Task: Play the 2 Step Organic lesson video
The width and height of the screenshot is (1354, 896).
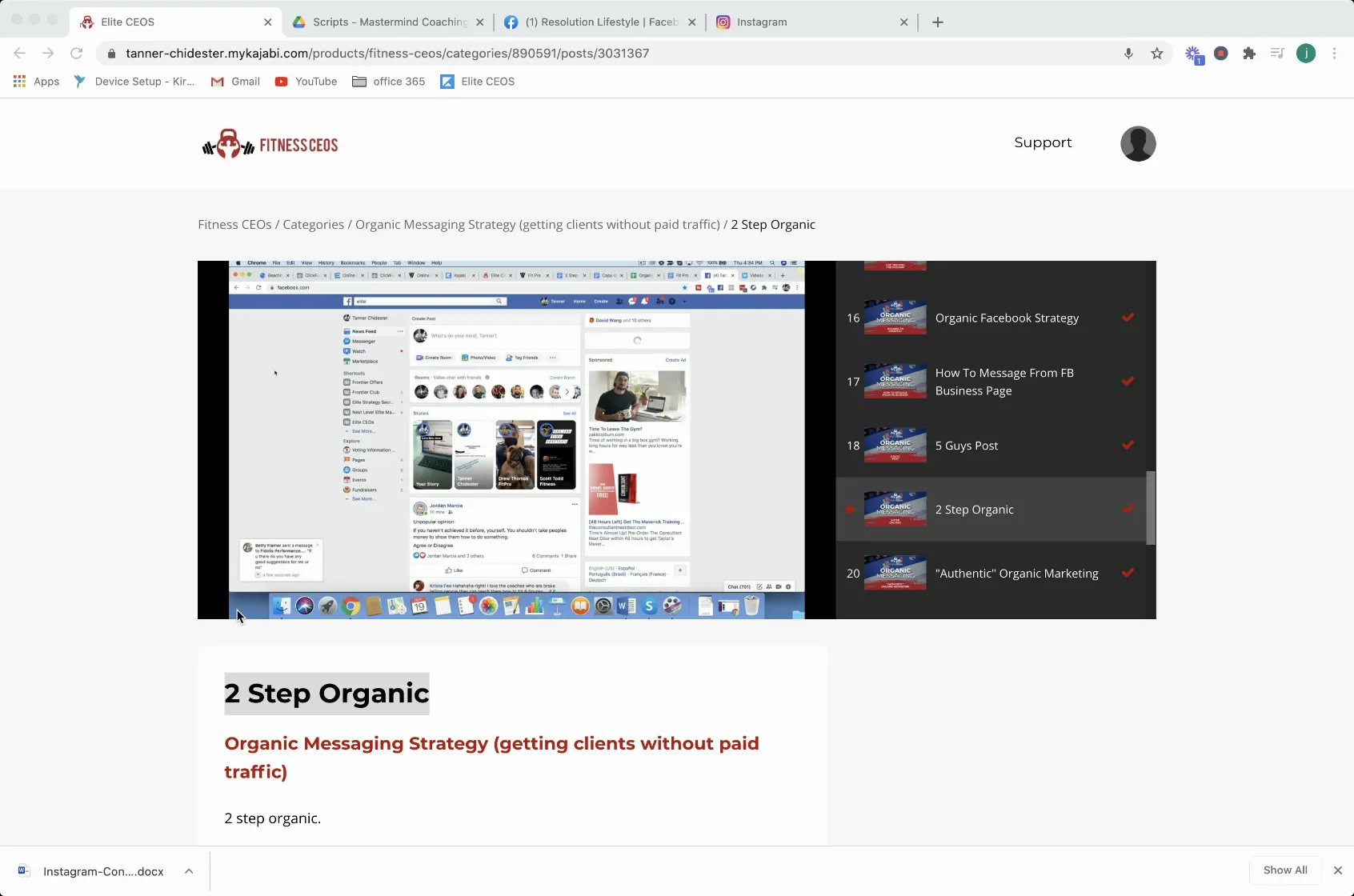Action: coord(516,439)
